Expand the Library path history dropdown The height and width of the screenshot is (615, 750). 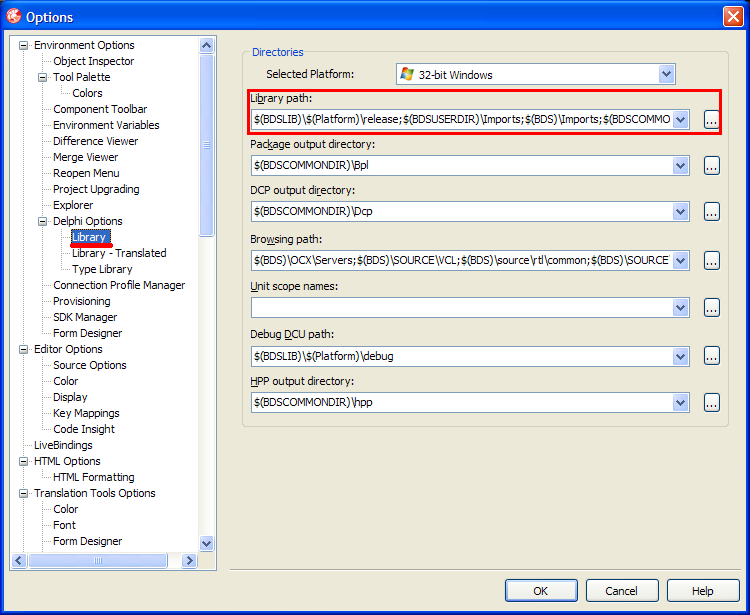(x=680, y=120)
